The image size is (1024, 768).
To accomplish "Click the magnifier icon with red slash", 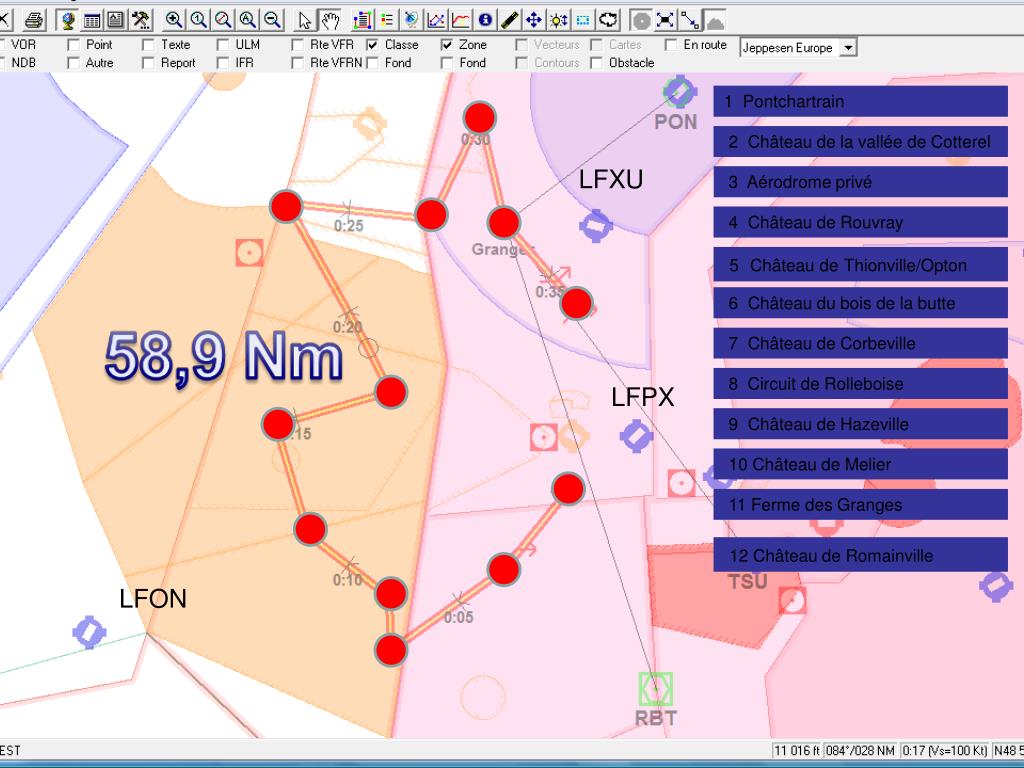I will click(223, 20).
